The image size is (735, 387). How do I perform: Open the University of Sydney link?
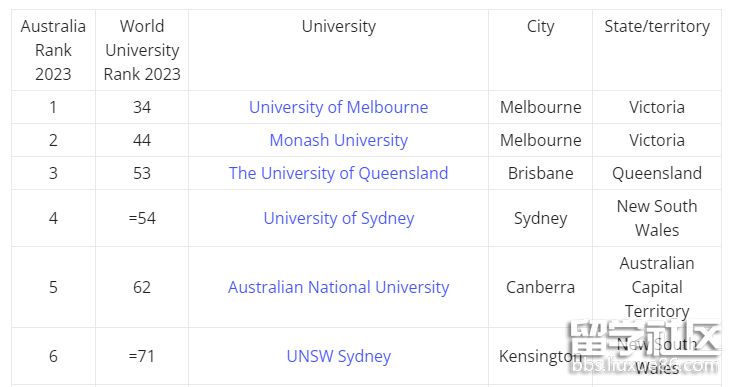[338, 218]
